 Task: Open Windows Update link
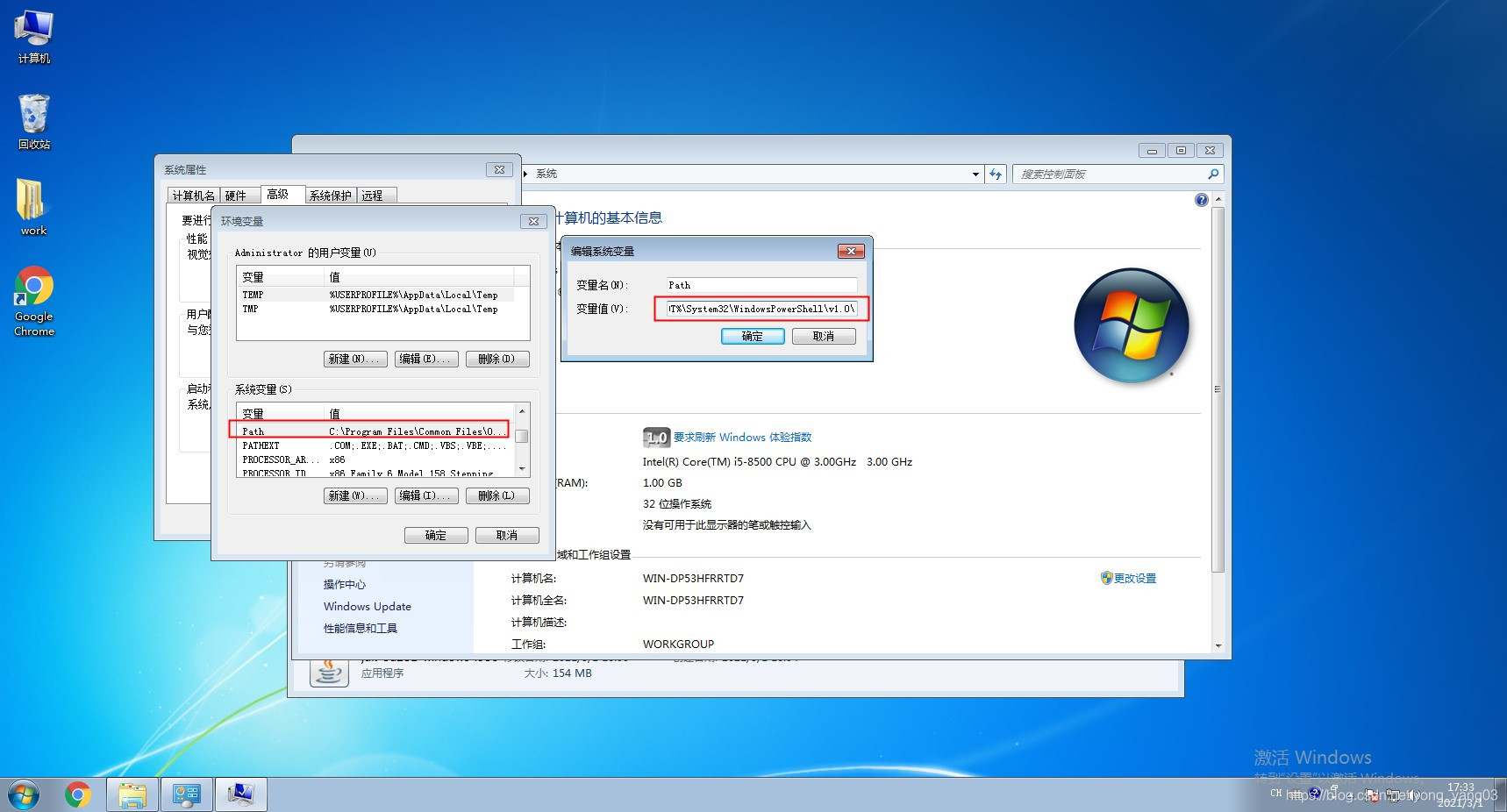(367, 606)
